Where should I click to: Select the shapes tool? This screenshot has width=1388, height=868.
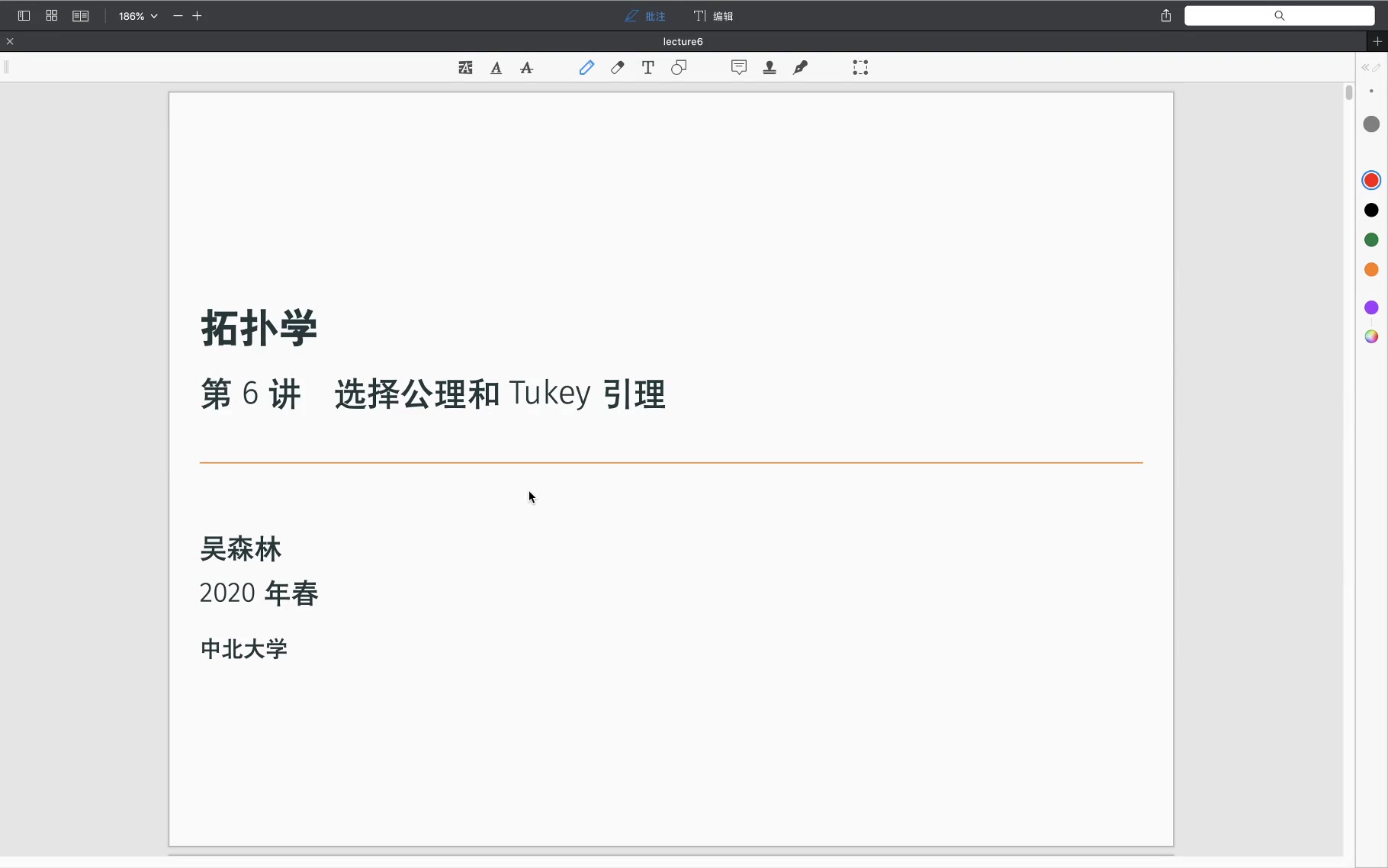(679, 68)
